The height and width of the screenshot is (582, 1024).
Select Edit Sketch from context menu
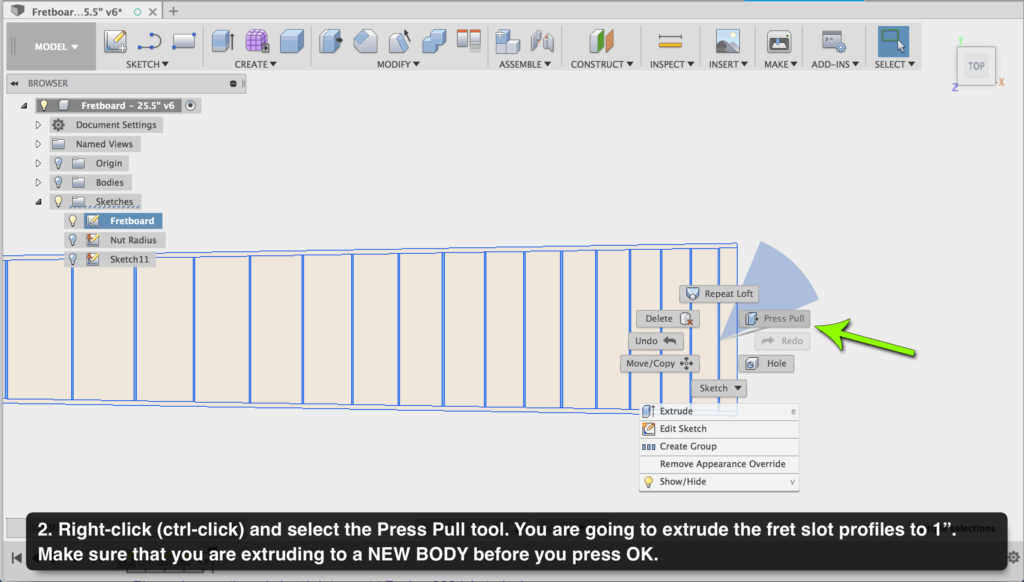click(x=683, y=429)
